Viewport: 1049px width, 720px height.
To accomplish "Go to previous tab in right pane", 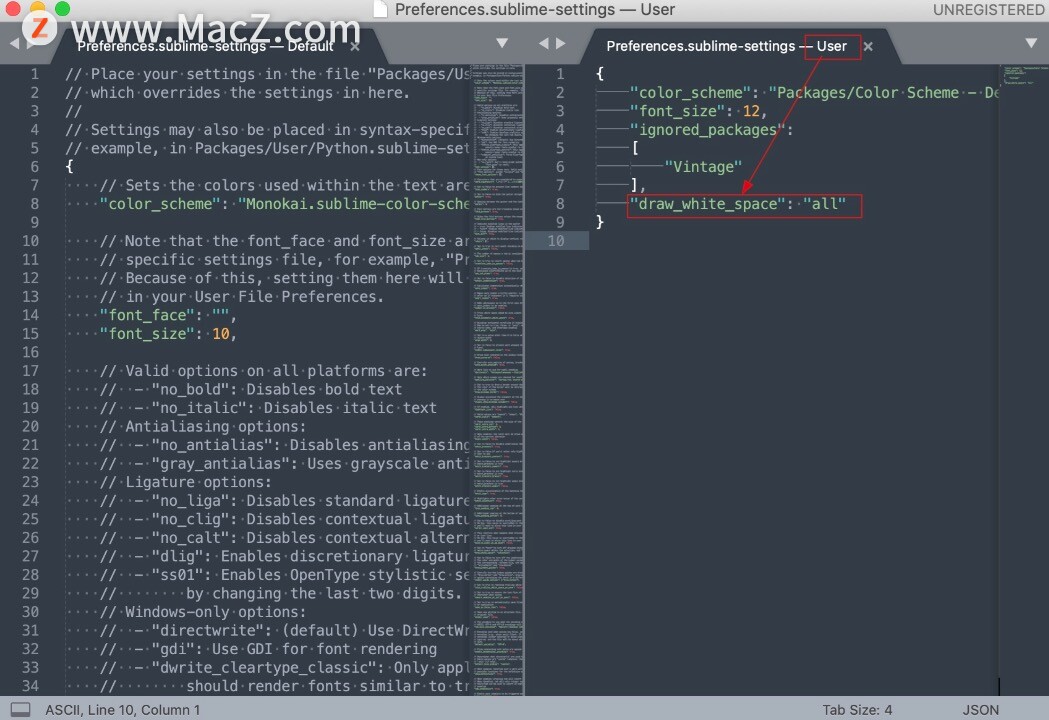I will coord(543,43).
